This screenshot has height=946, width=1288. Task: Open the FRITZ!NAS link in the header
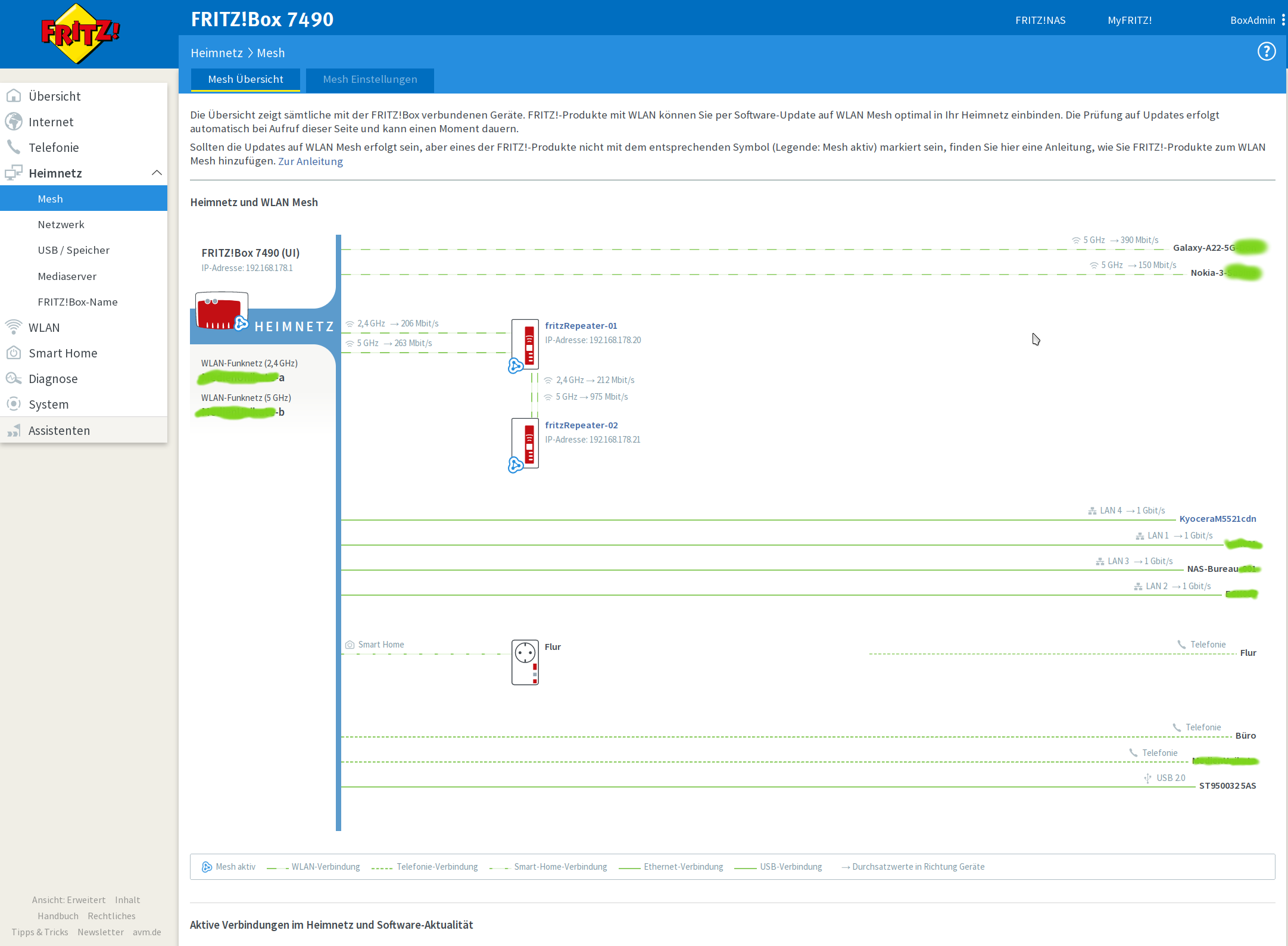pos(1040,20)
